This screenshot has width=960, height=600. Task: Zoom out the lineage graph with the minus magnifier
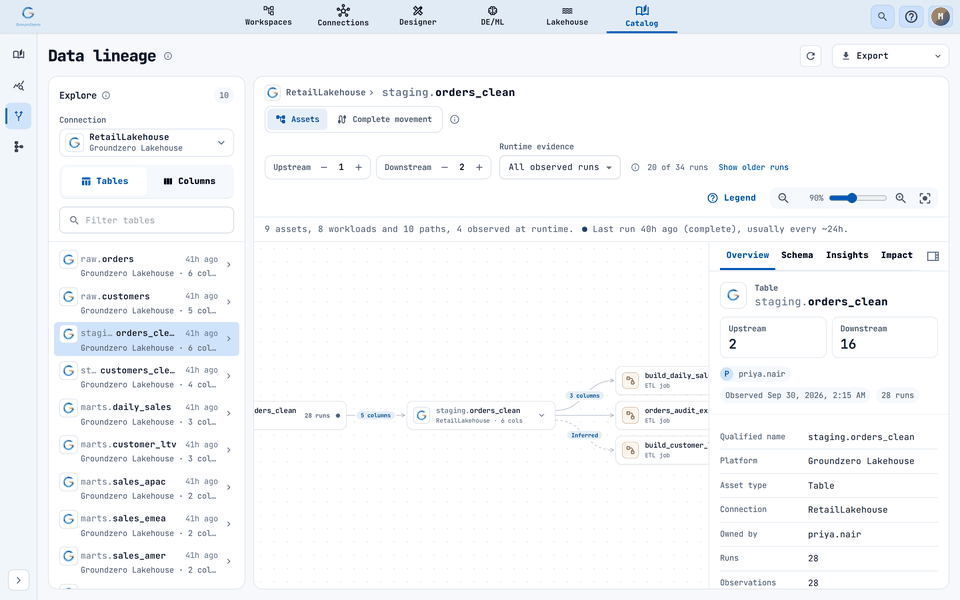click(x=783, y=198)
